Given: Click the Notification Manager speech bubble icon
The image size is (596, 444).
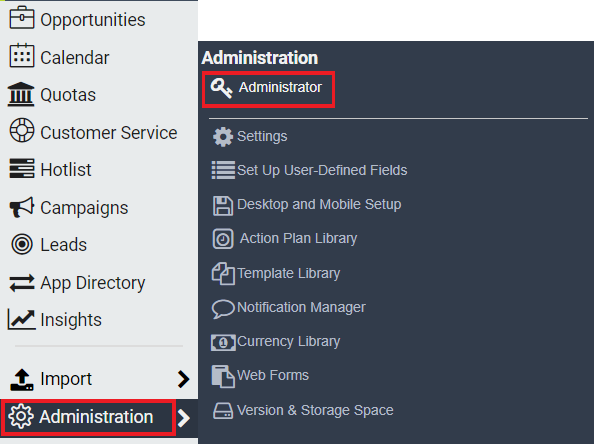Looking at the screenshot, I should [223, 308].
